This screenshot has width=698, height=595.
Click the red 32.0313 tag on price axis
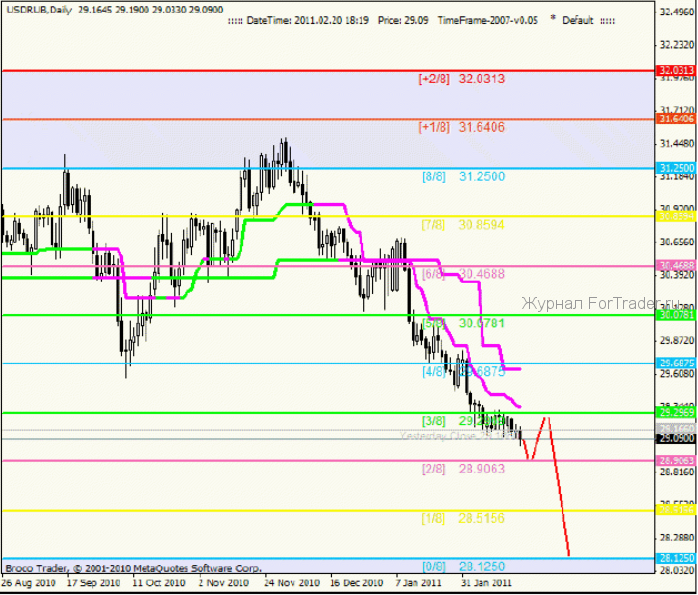676,70
